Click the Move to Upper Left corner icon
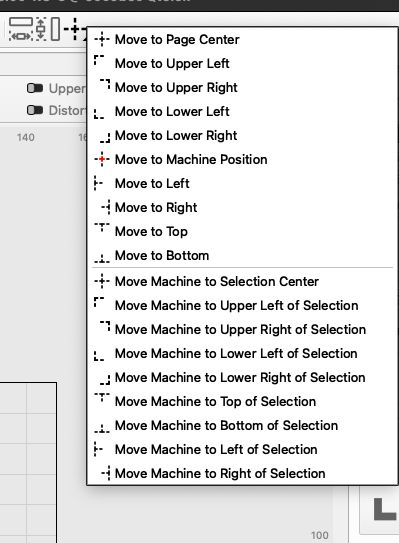 (x=99, y=60)
